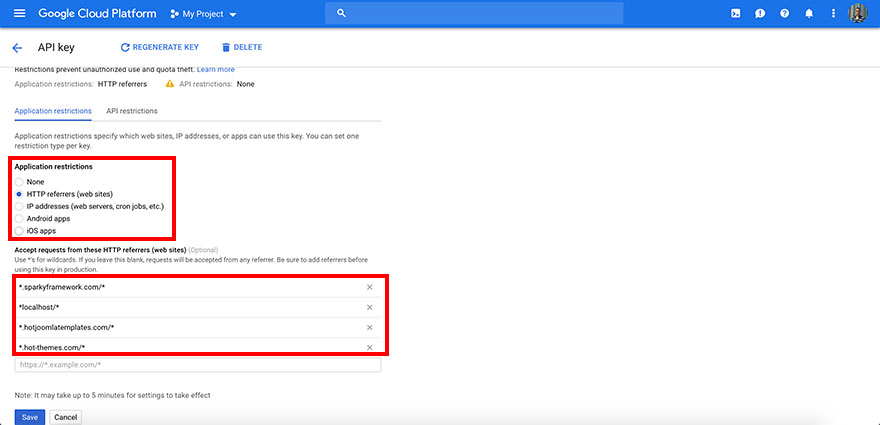880x425 pixels.
Task: Open the three-dot settings menu
Action: coord(833,13)
